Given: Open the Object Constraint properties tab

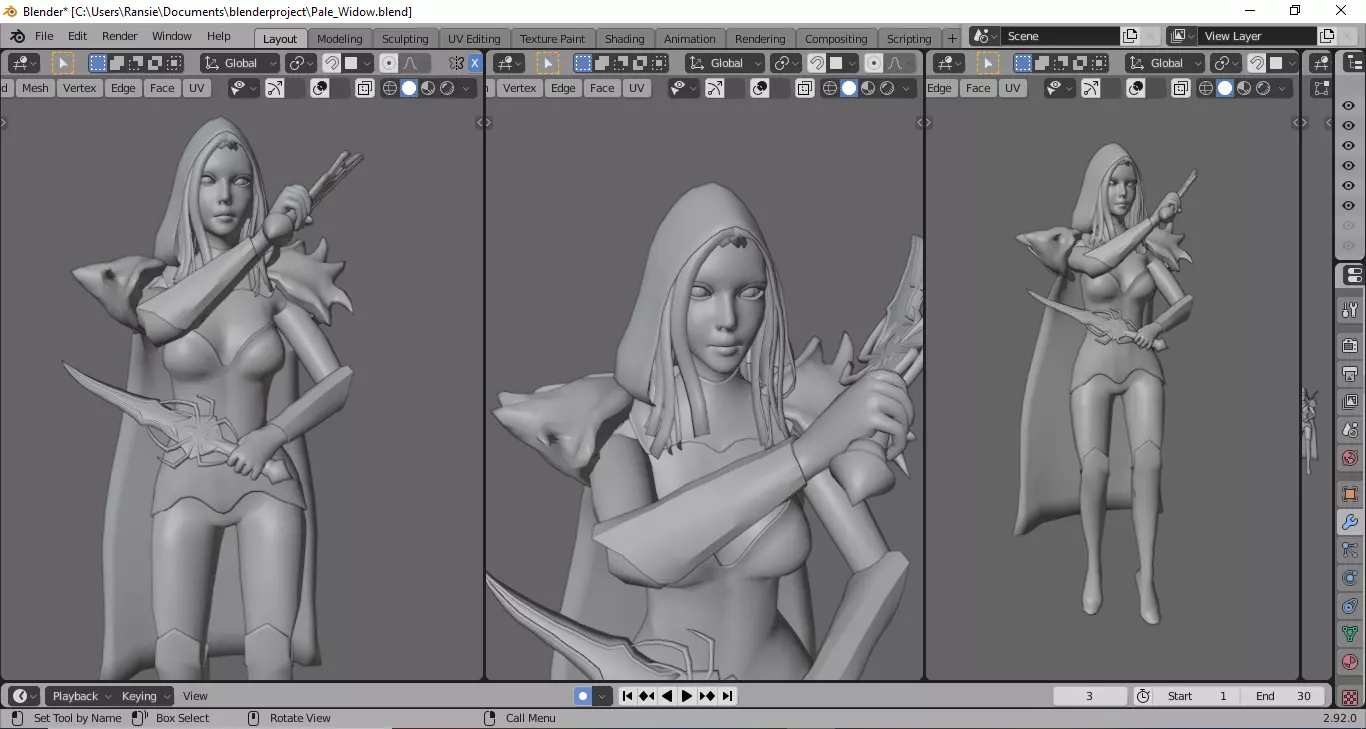Looking at the screenshot, I should (1350, 606).
